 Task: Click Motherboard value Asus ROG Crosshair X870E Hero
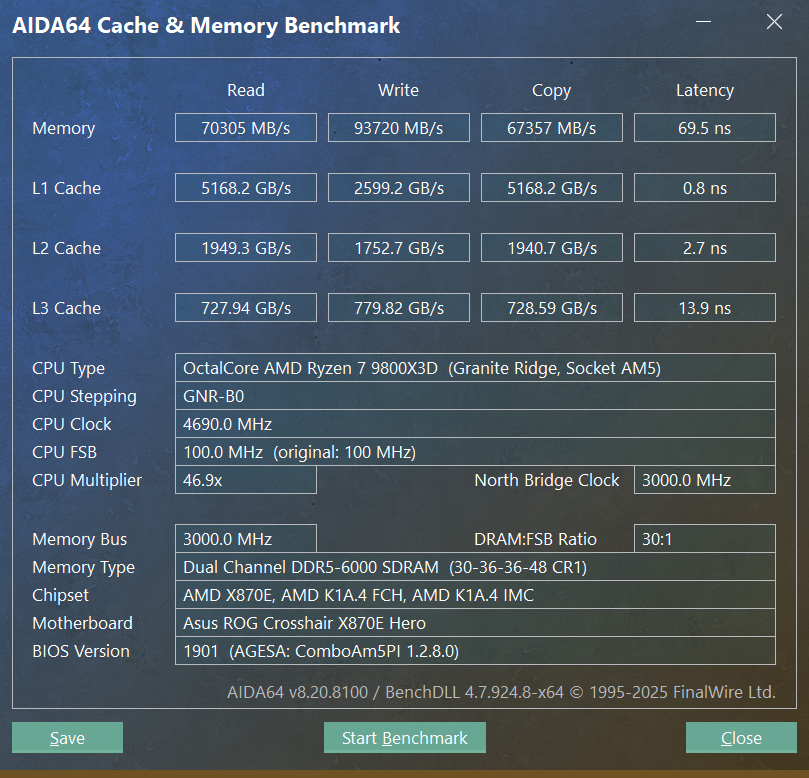(x=475, y=623)
